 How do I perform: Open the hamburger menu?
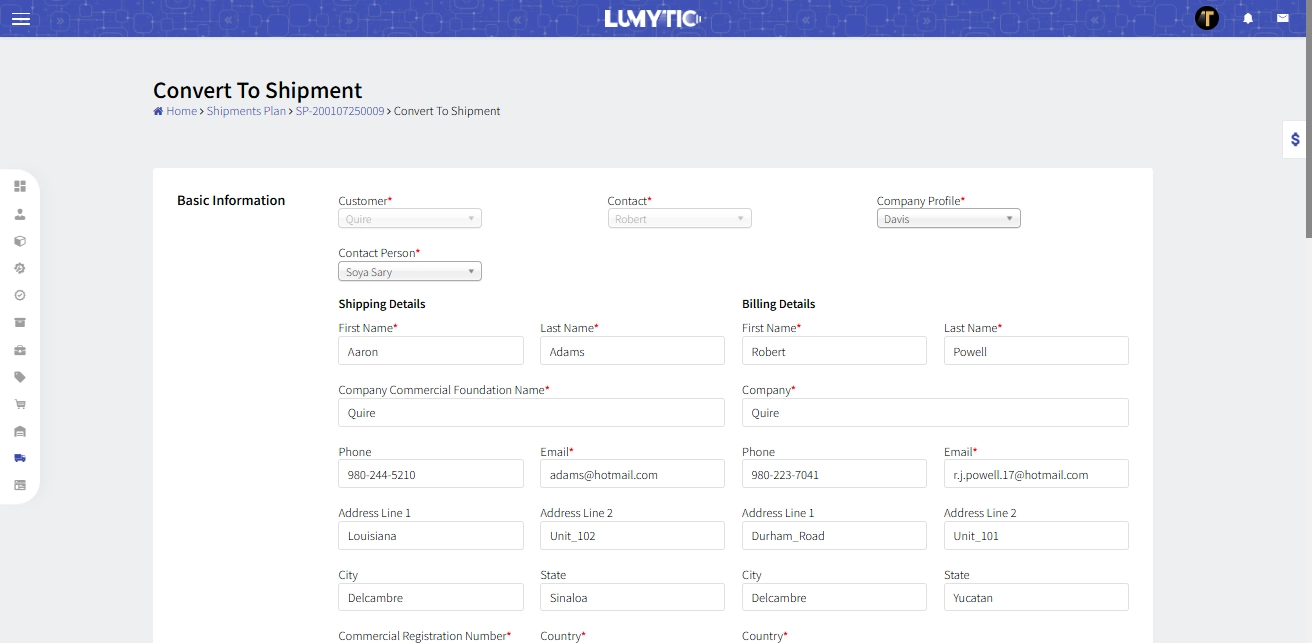(x=20, y=19)
